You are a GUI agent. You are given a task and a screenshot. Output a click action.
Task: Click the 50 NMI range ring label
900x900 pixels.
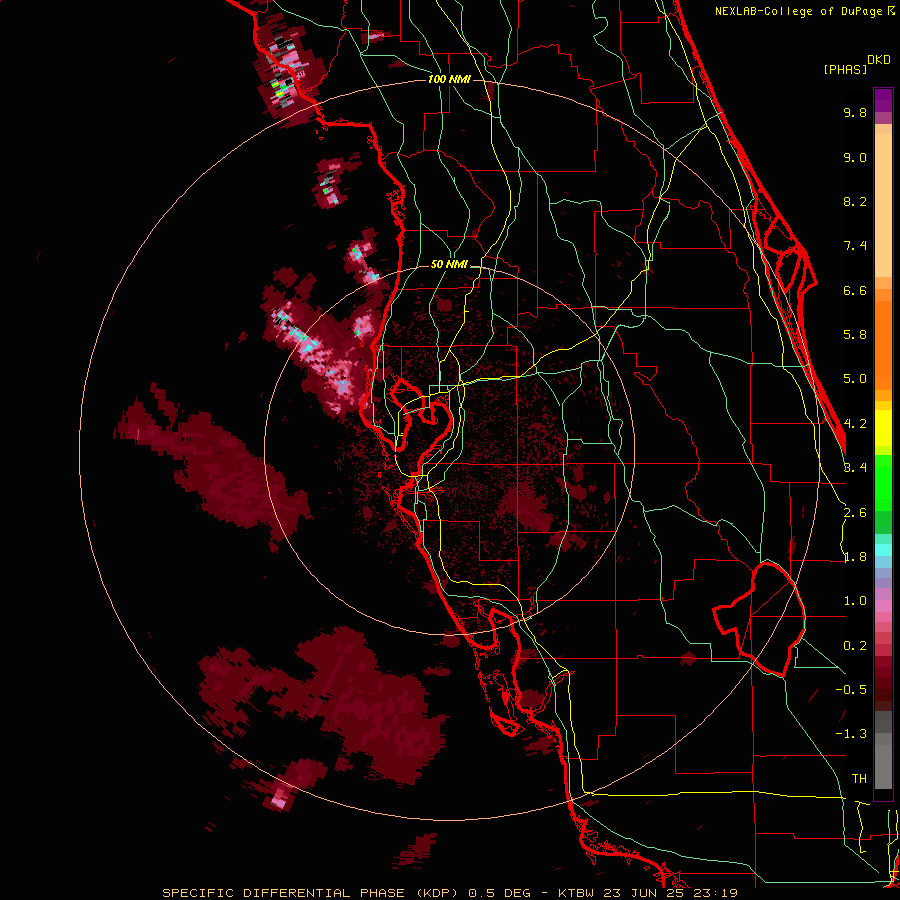(x=449, y=264)
